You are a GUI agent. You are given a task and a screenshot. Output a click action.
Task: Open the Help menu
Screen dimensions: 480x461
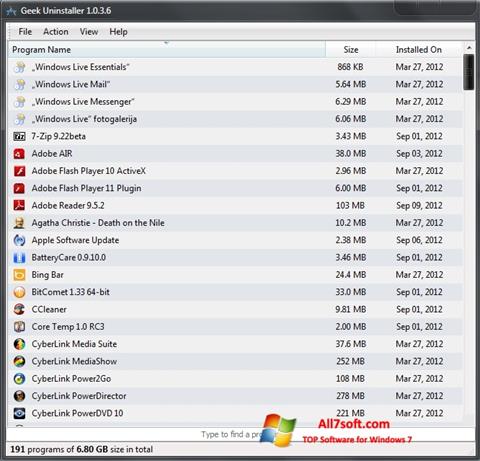pyautogui.click(x=118, y=32)
